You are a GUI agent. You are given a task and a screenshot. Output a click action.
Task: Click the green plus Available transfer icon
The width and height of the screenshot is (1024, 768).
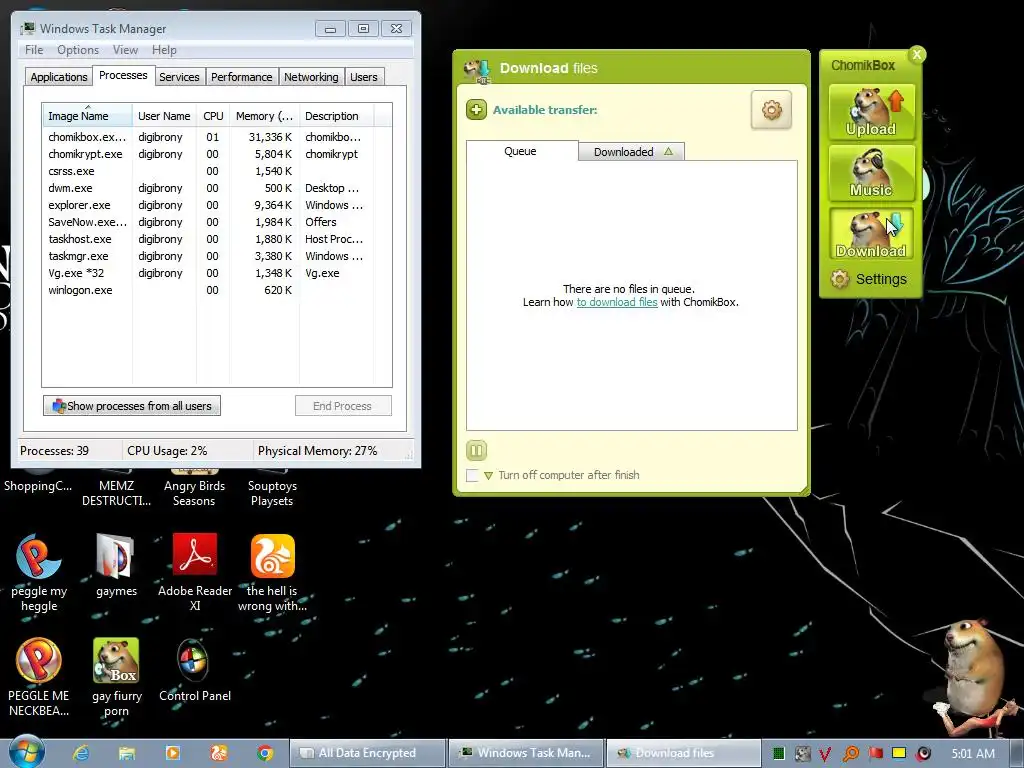pos(476,110)
